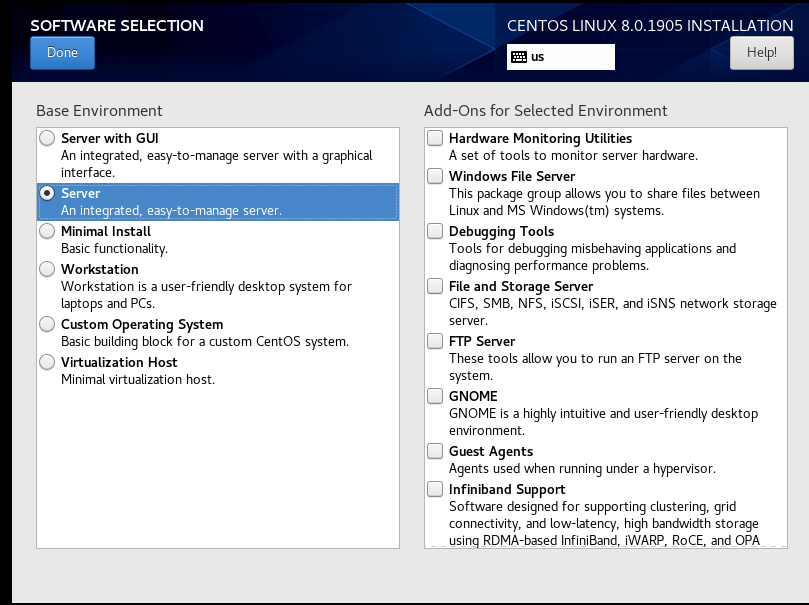Viewport: 809px width, 605px height.
Task: Click CENTOS LINUX 8.0.1905 INSTALLATION title
Action: point(650,26)
